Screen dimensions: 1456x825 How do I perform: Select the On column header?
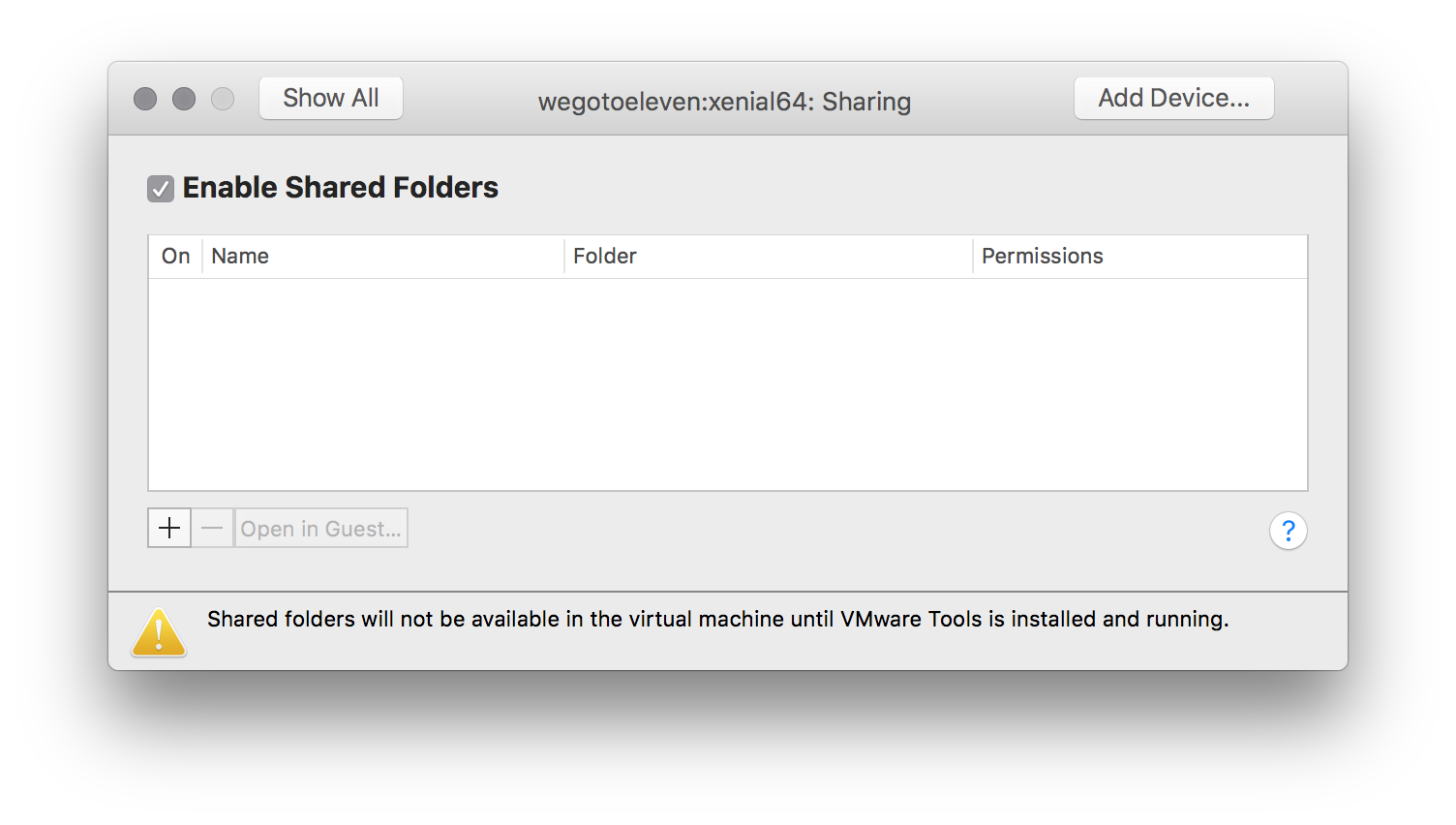click(175, 257)
